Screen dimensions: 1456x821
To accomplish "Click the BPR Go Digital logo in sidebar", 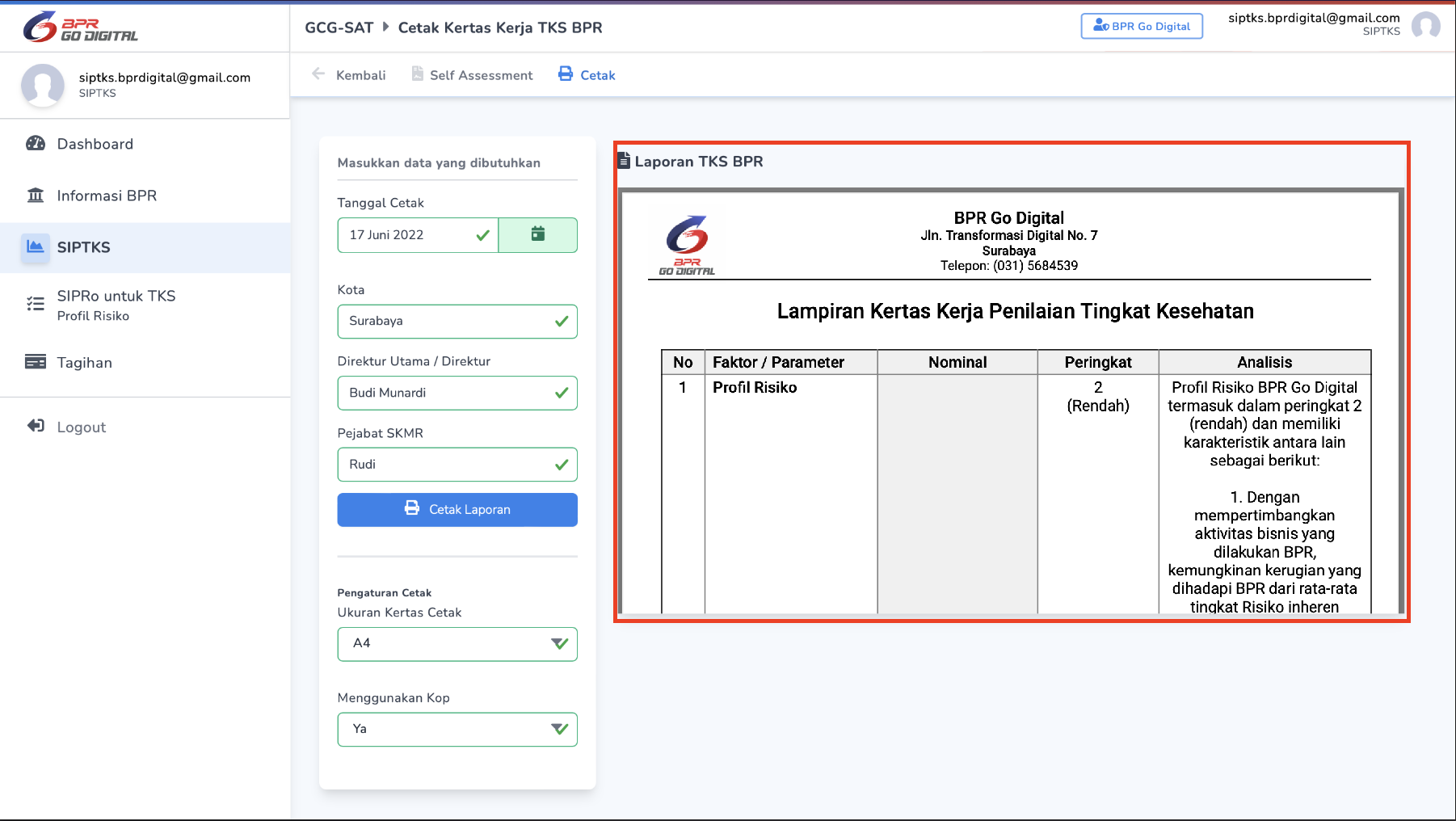I will 81,27.
